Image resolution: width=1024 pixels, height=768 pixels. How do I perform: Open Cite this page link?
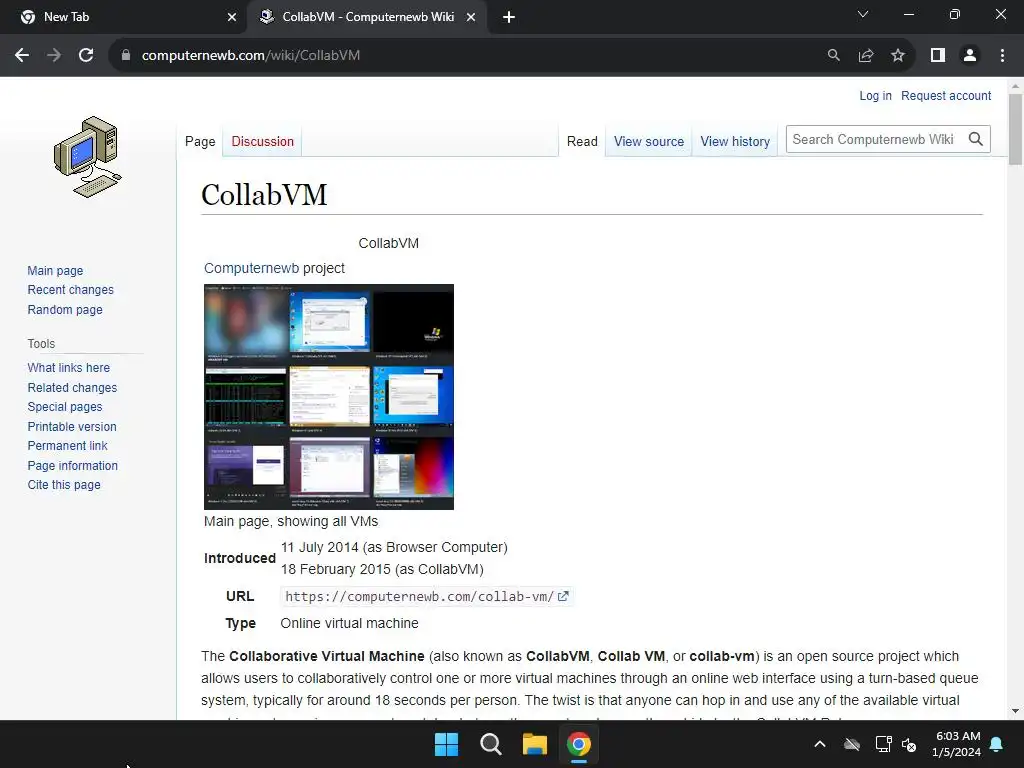click(64, 485)
